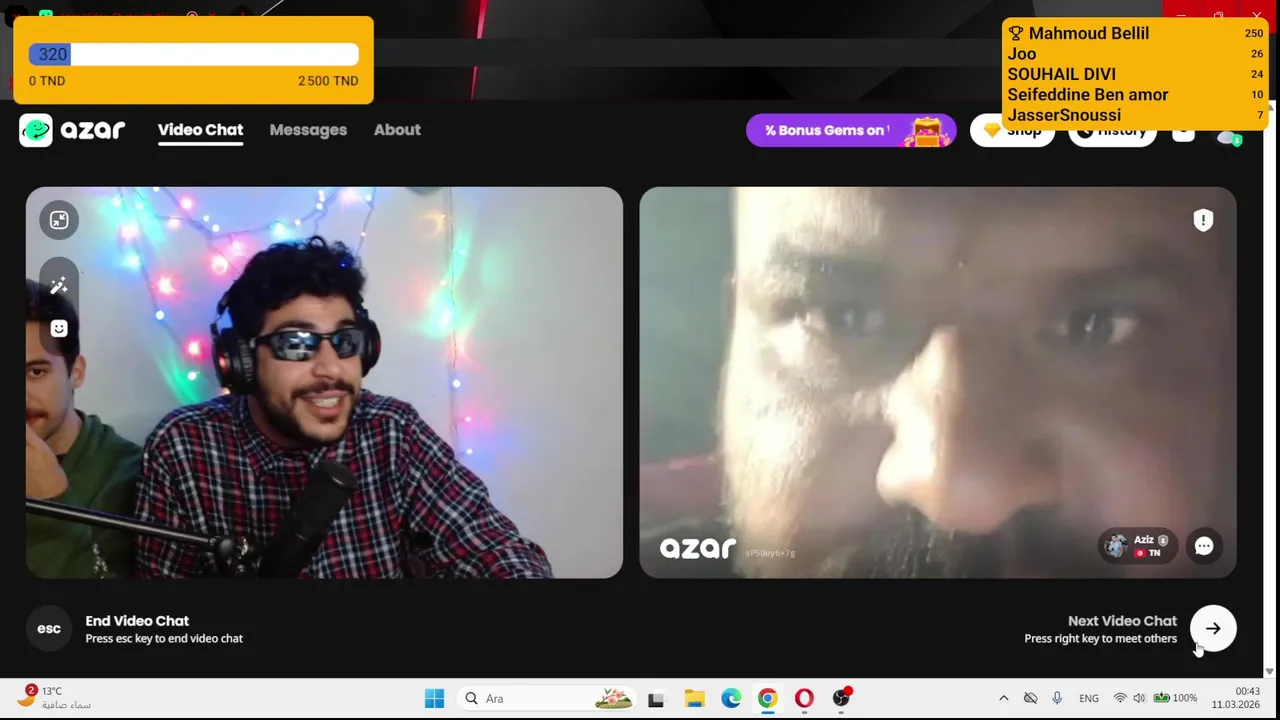Screen dimensions: 1280x720
Task: Click your own webcam video feed
Action: [x=324, y=382]
